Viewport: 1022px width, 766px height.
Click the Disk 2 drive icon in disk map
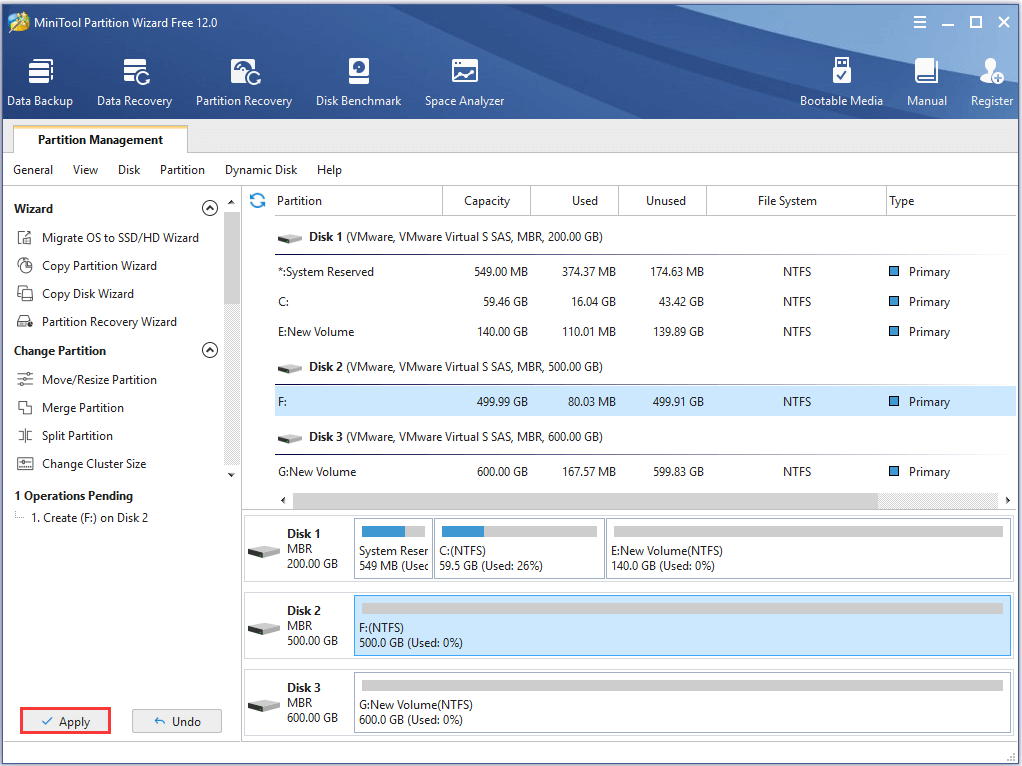pyautogui.click(x=264, y=628)
